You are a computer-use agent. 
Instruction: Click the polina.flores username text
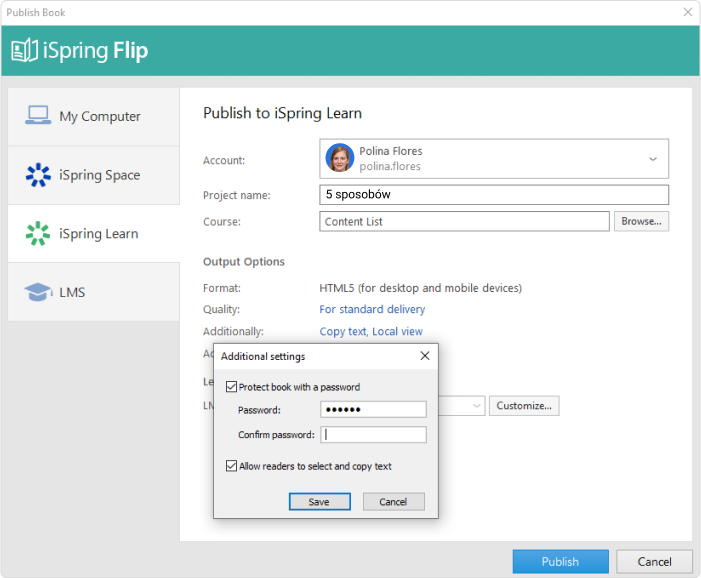pyautogui.click(x=390, y=166)
